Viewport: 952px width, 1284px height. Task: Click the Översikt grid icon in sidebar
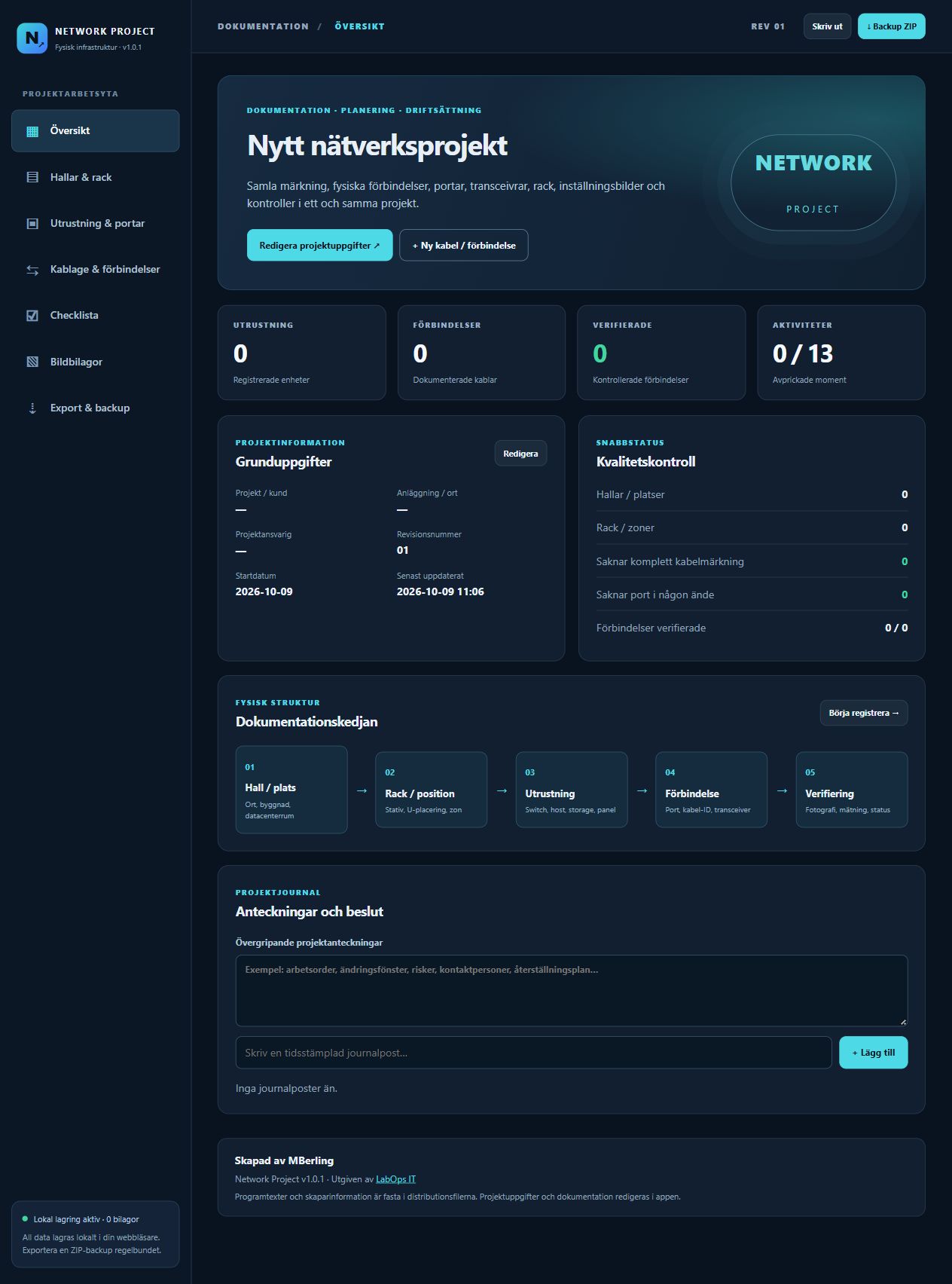tap(32, 131)
